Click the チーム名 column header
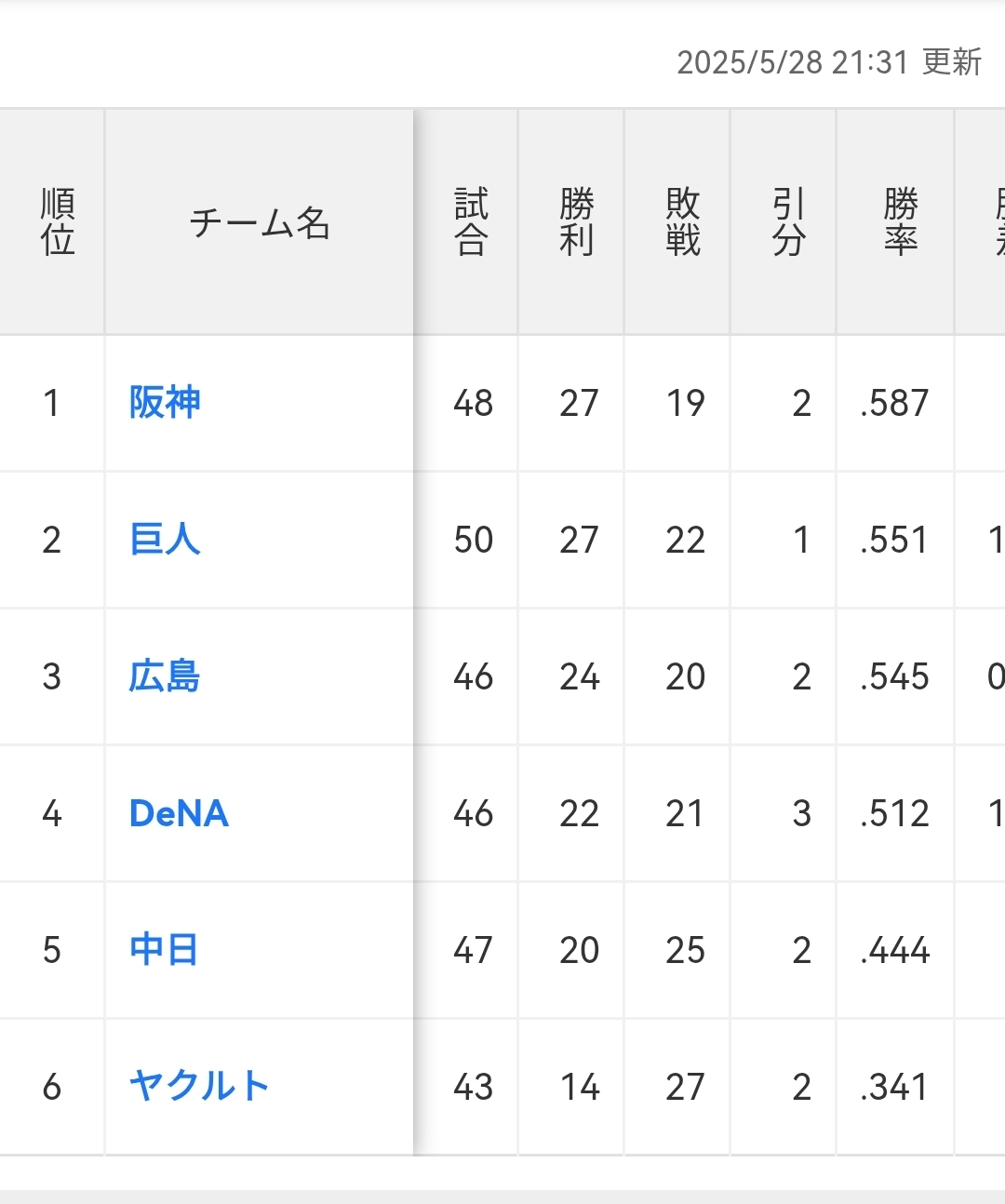This screenshot has height=1204, width=1005. coord(260,223)
